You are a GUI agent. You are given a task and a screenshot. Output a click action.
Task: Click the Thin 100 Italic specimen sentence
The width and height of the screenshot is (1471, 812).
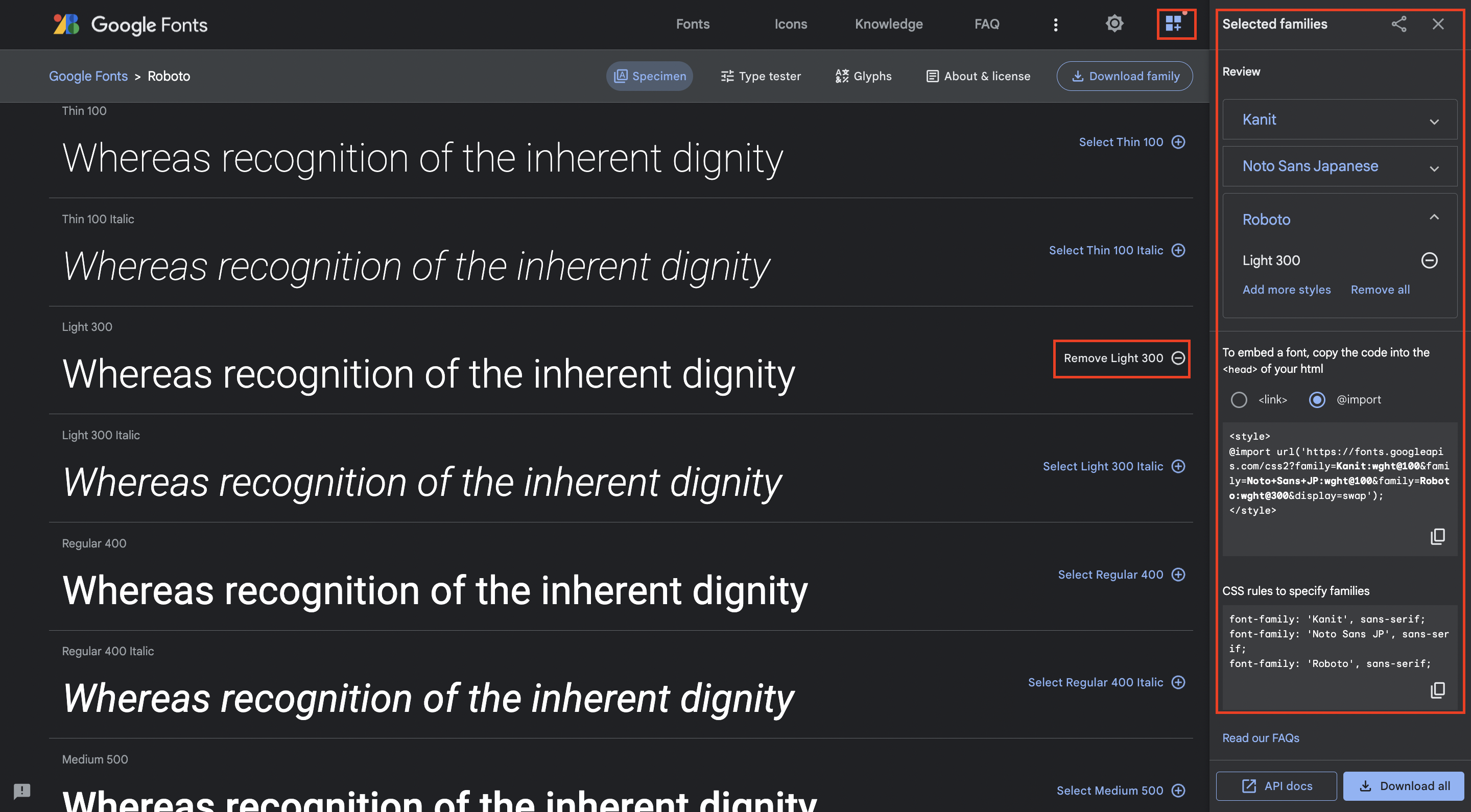pos(416,266)
